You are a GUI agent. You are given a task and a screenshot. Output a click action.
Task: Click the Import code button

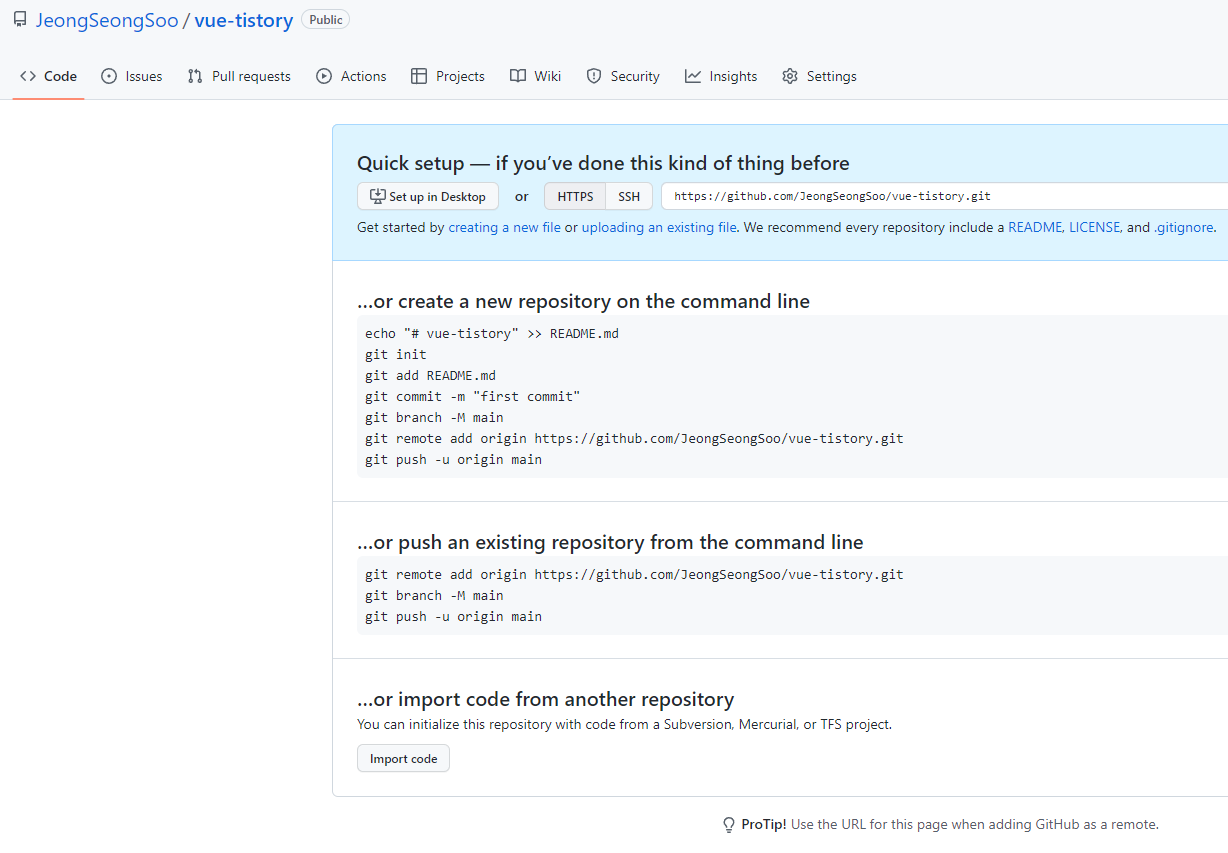point(404,758)
